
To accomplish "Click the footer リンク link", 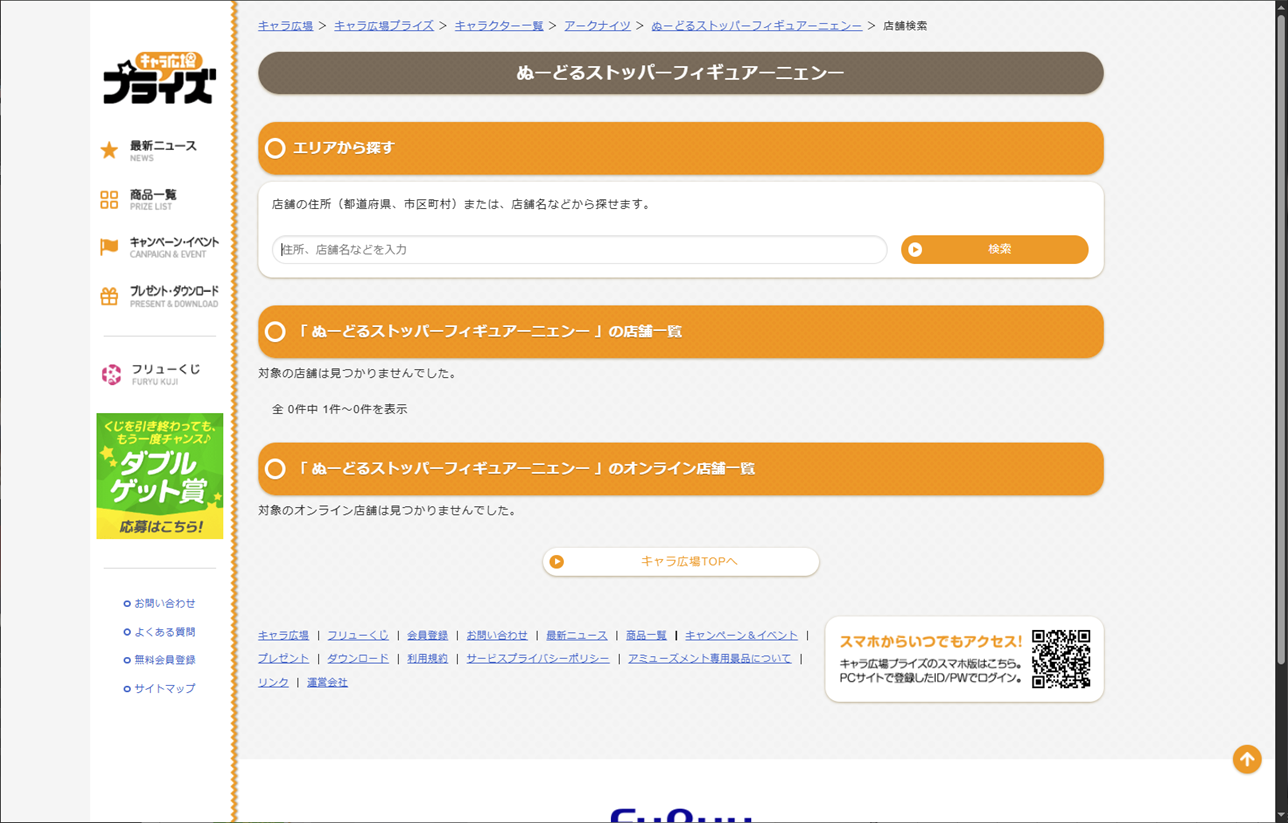I will (x=273, y=683).
